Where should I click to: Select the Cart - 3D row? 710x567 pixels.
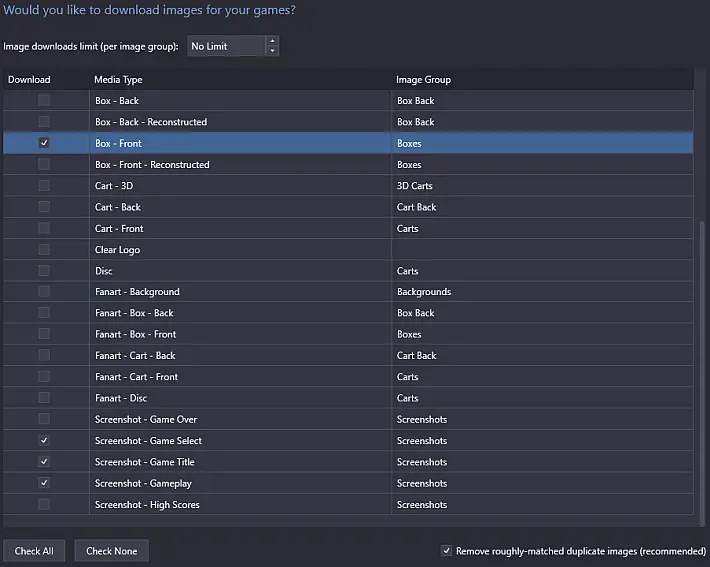[x=348, y=186]
